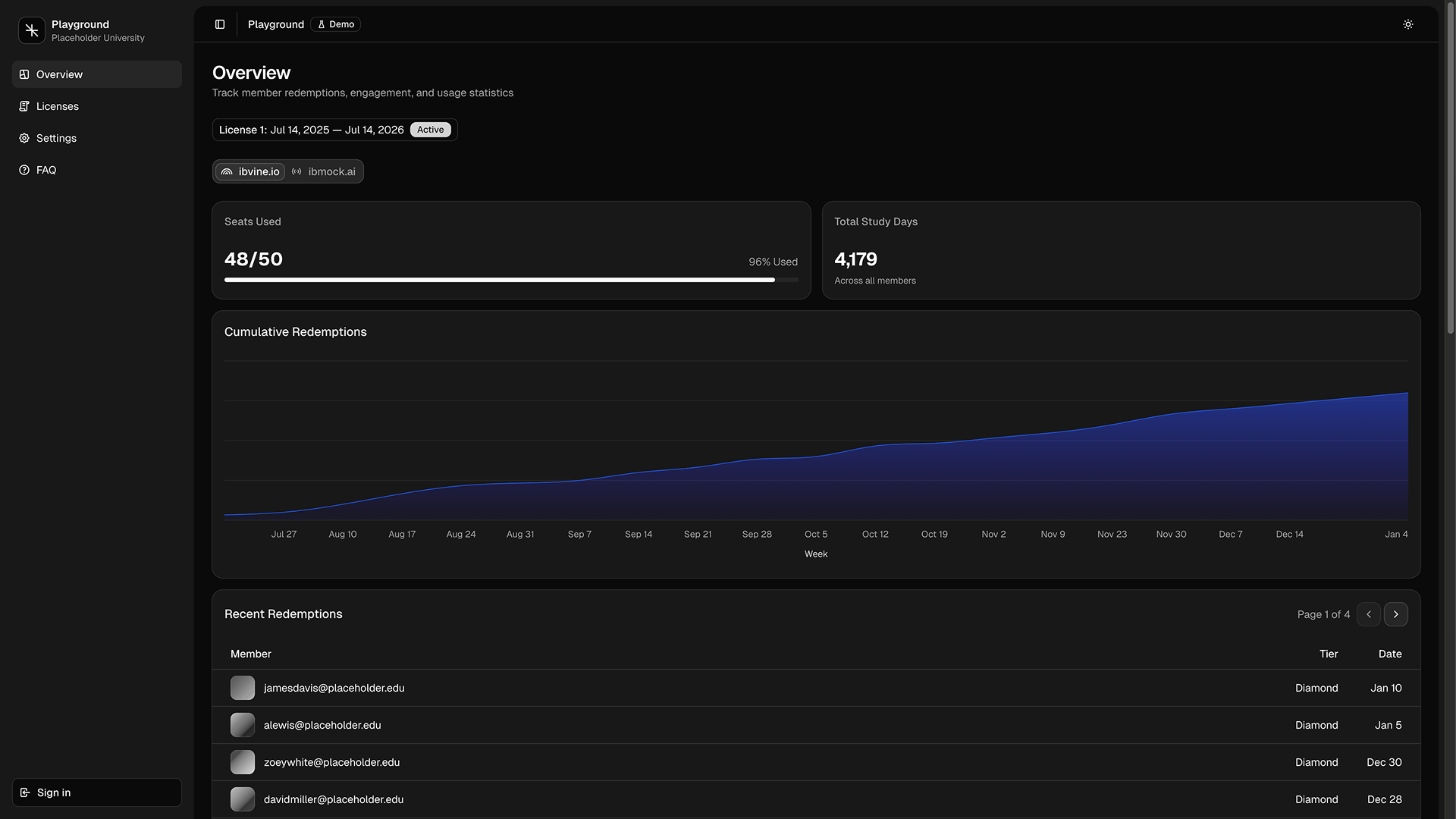Switch theme with the sun icon
This screenshot has height=819, width=1456.
click(x=1407, y=24)
